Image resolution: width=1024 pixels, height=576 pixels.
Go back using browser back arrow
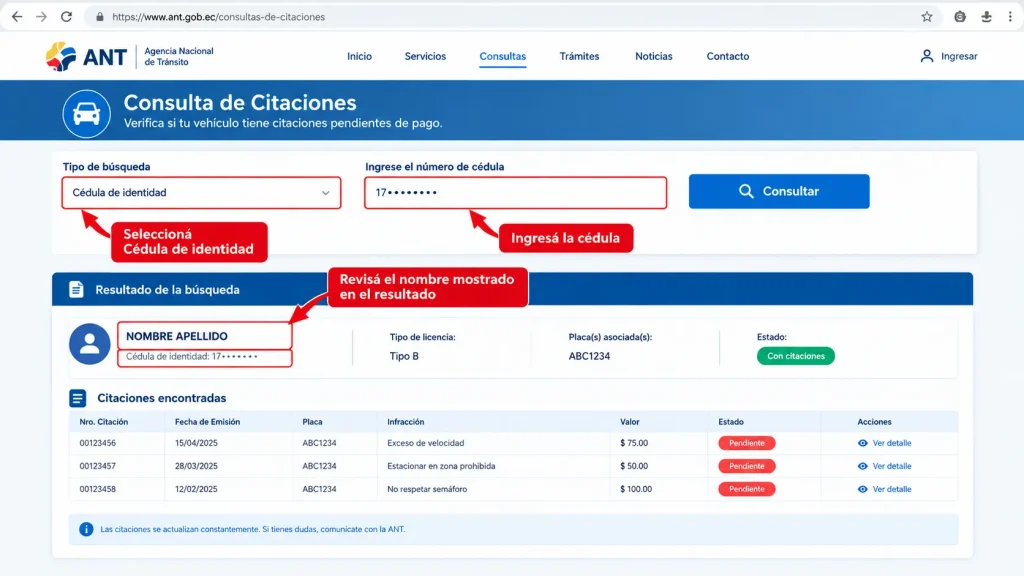click(17, 17)
